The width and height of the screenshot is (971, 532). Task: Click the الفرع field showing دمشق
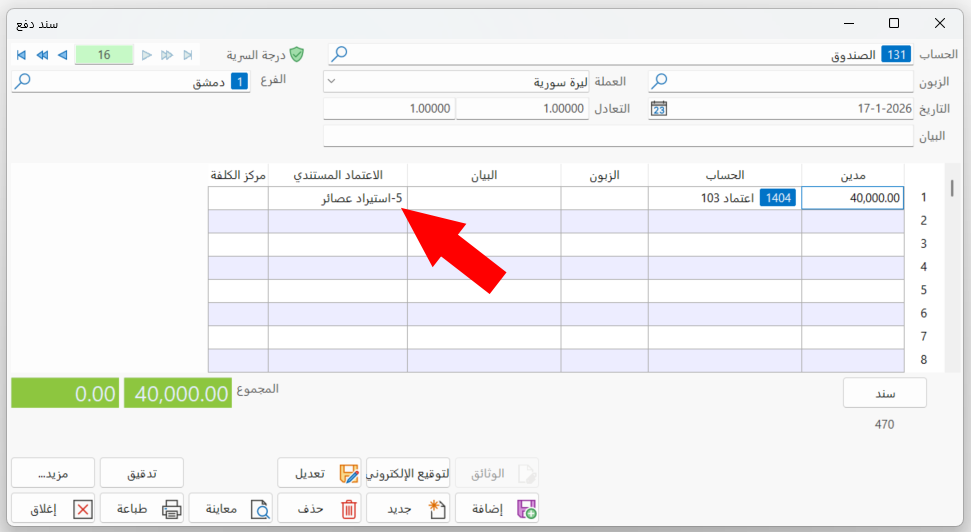[131, 82]
